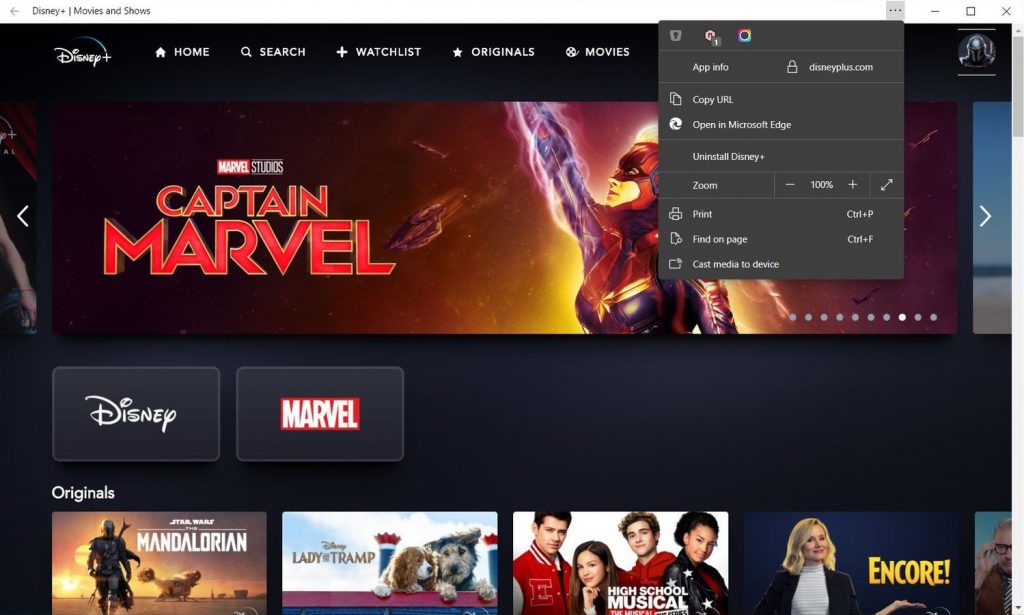1024x615 pixels.
Task: Click the Originals star icon
Action: [459, 51]
